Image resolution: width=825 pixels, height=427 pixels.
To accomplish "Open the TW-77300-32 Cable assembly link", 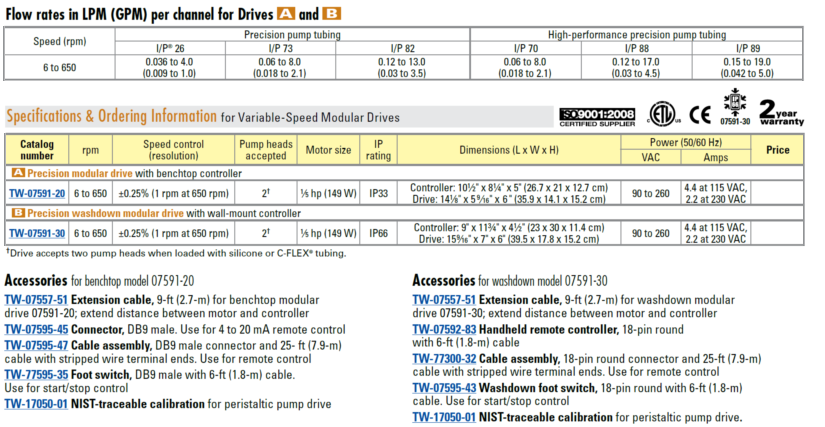I will coord(444,359).
